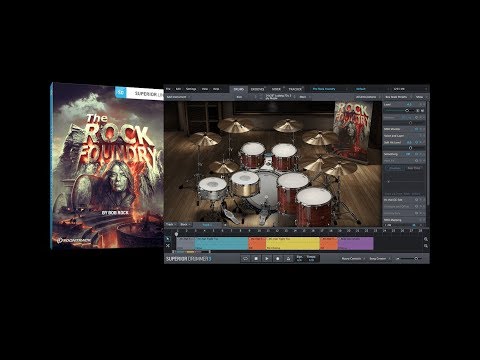Toggle the MIDI Monitor power button
This screenshot has height=360, width=480.
[417, 129]
